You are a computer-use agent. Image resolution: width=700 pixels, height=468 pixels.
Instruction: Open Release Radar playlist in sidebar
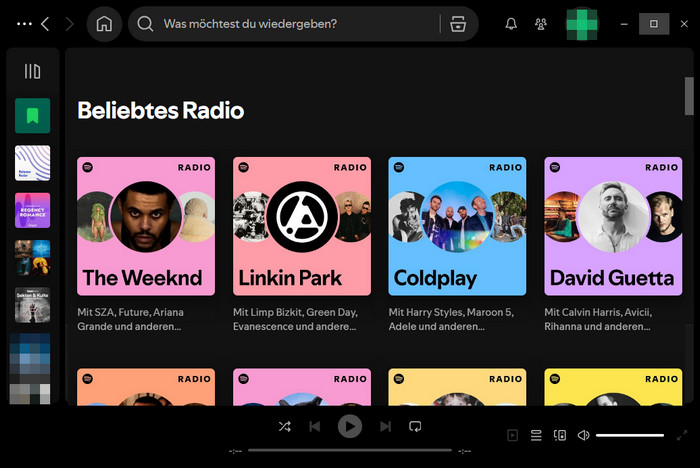point(33,163)
